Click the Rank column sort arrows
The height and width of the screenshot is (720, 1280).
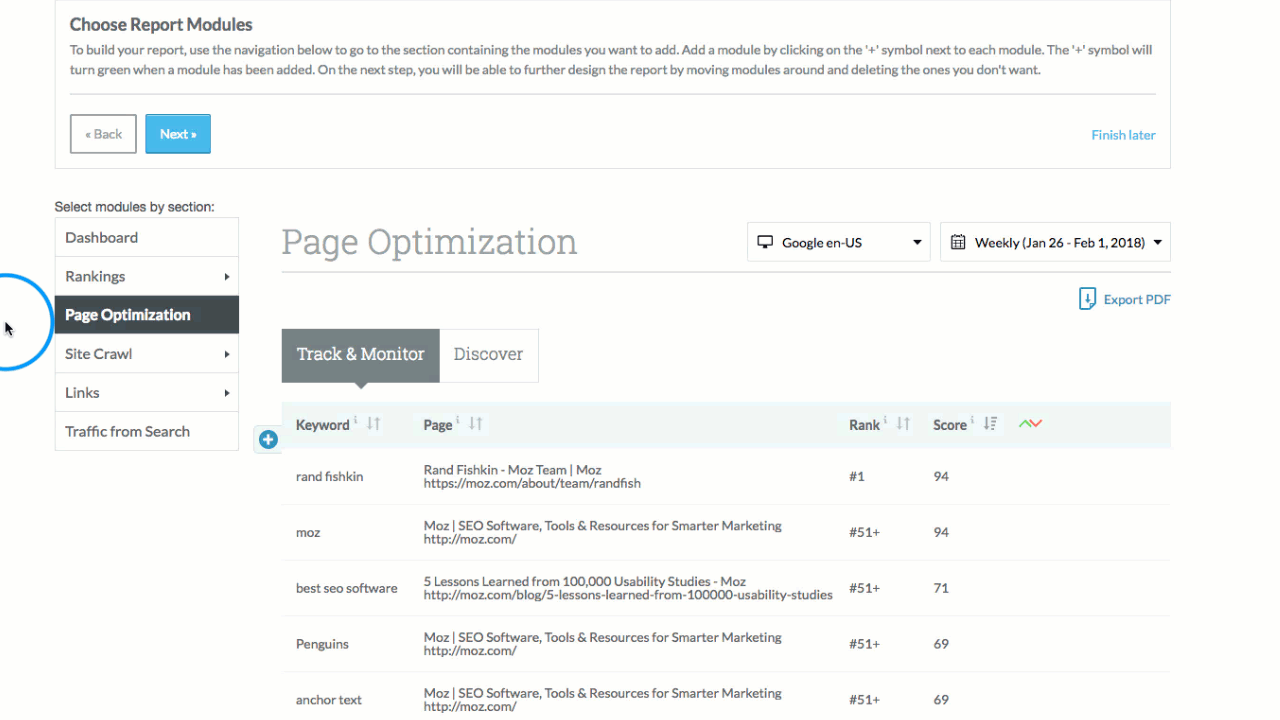pyautogui.click(x=903, y=424)
